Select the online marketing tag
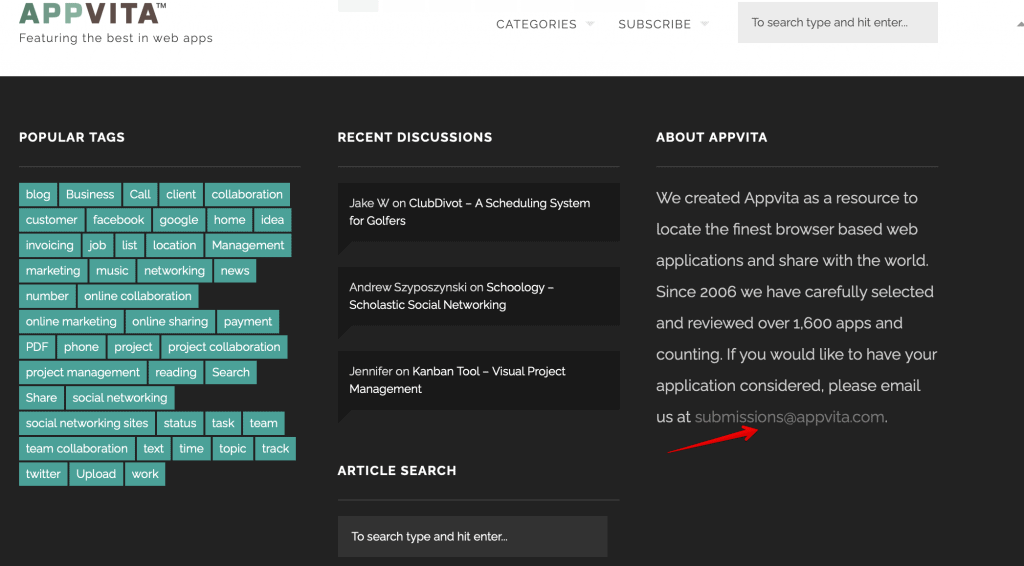1024x566 pixels. coord(71,322)
